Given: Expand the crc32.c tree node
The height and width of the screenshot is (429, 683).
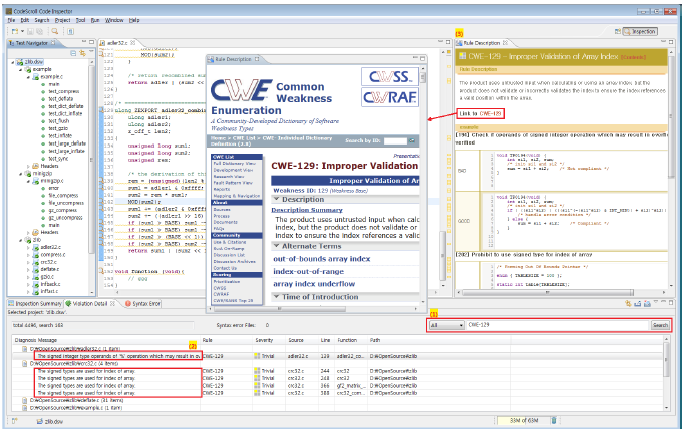Looking at the screenshot, I should pyautogui.click(x=28, y=262).
